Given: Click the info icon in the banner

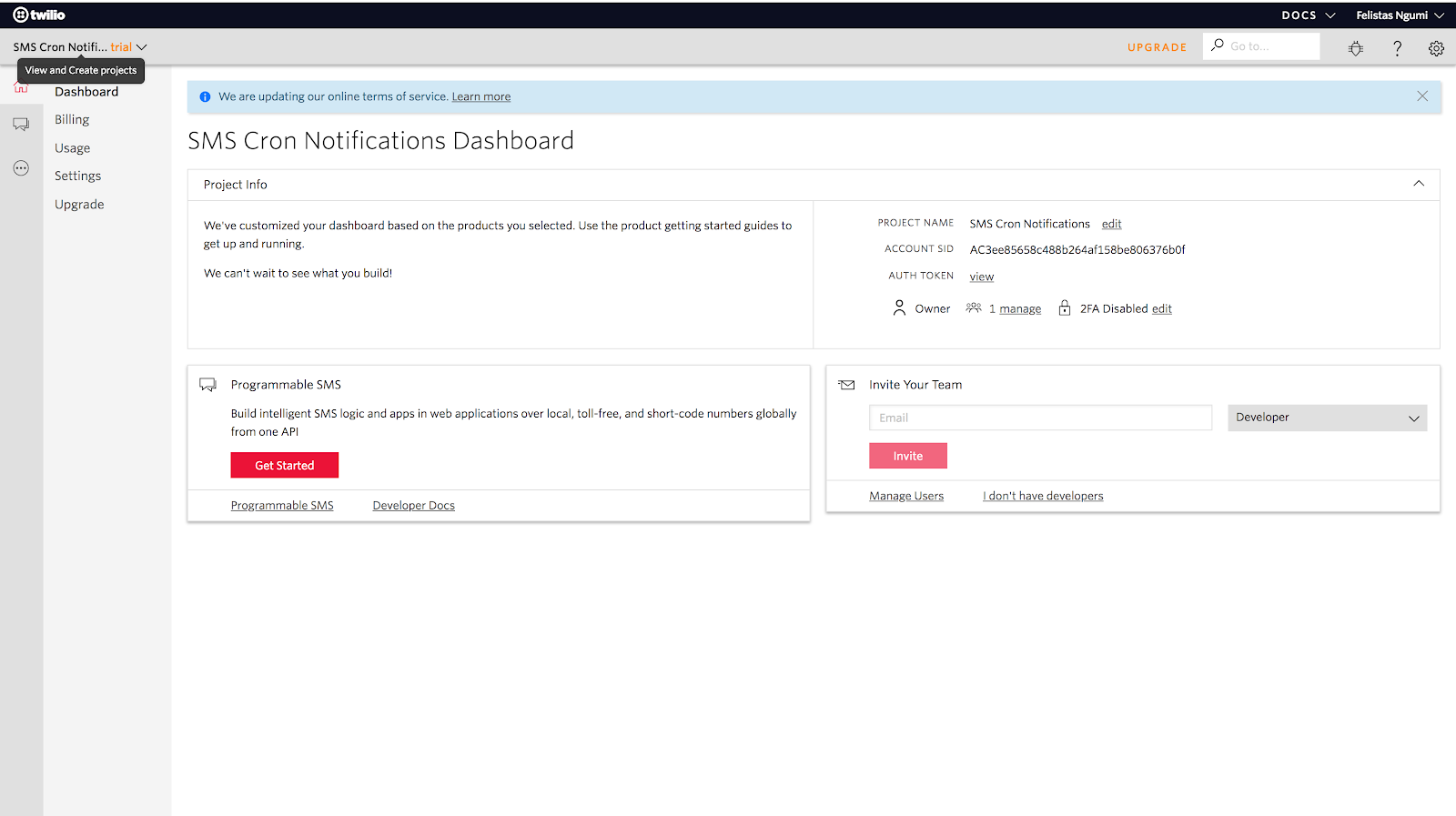Looking at the screenshot, I should point(205,96).
